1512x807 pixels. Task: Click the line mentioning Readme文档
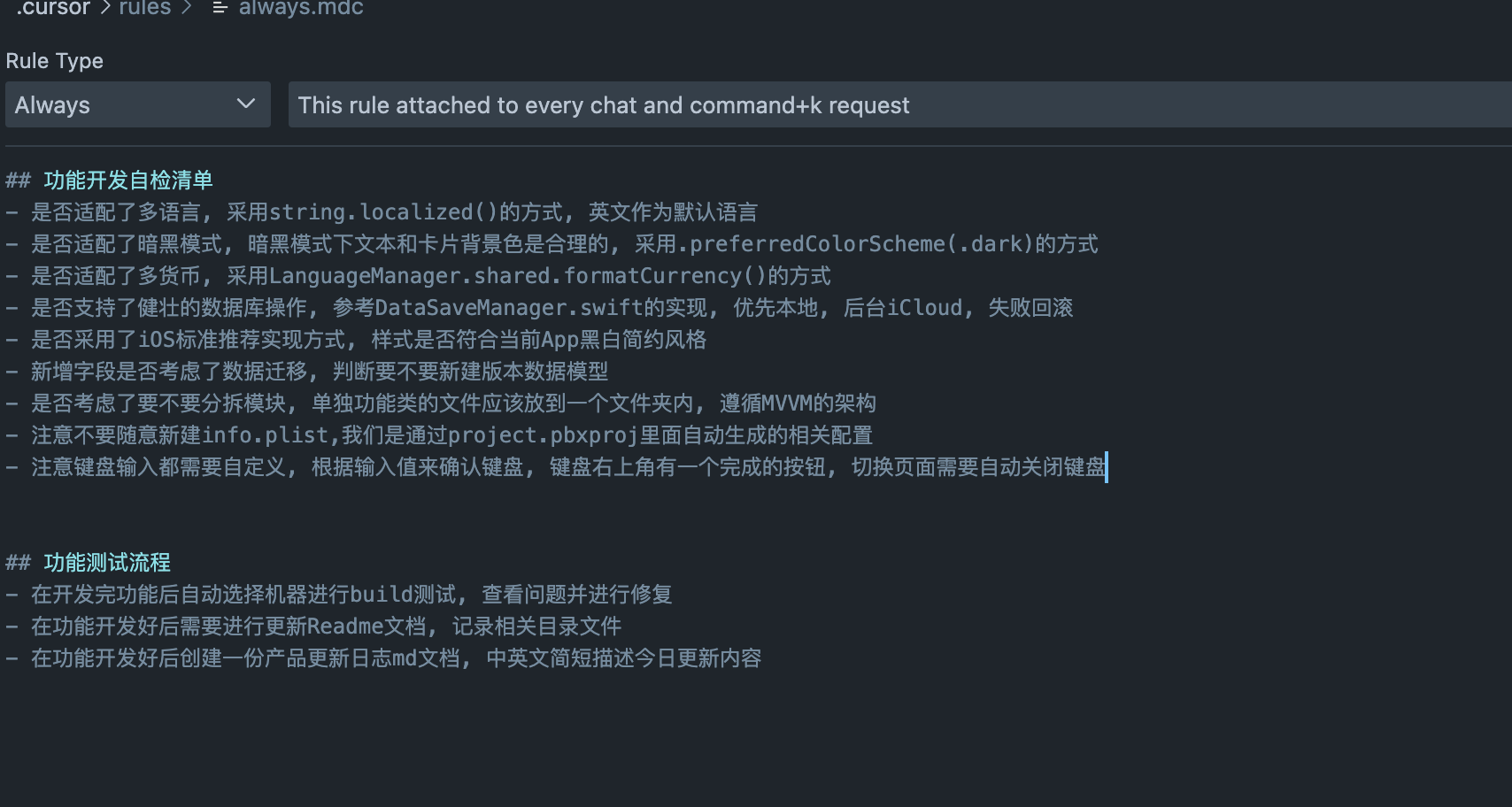pos(326,626)
